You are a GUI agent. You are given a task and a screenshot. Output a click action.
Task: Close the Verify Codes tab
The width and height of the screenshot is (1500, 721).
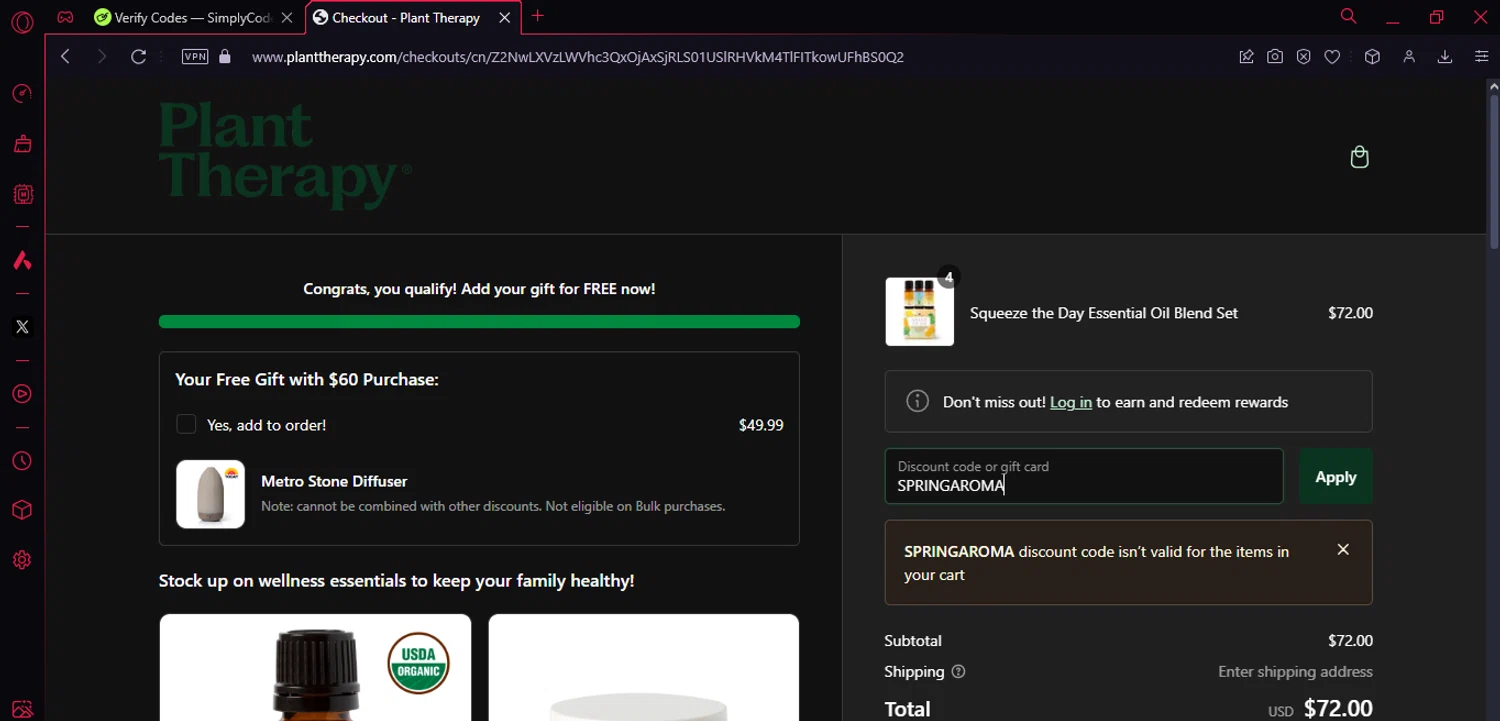(287, 18)
